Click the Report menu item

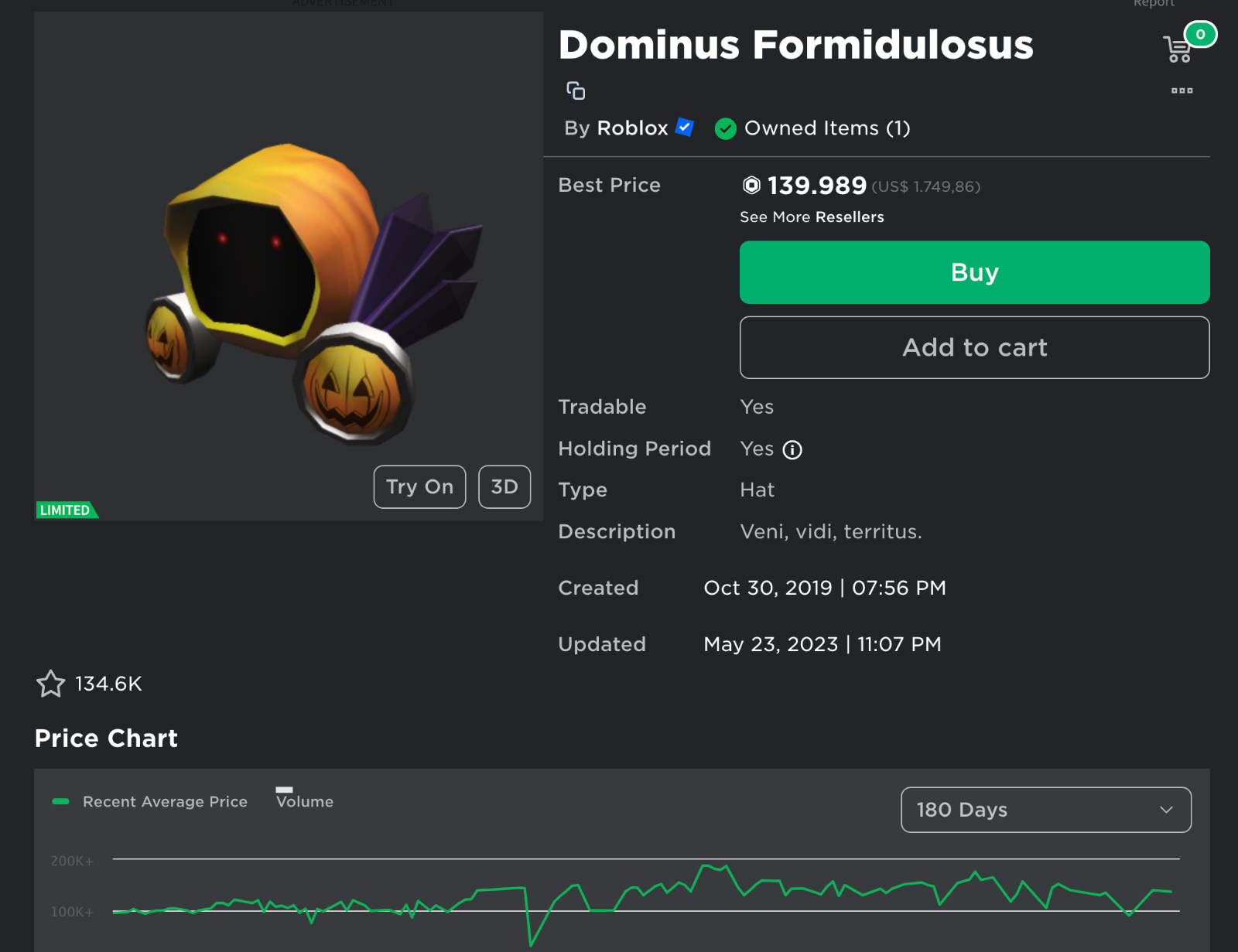(x=1154, y=4)
